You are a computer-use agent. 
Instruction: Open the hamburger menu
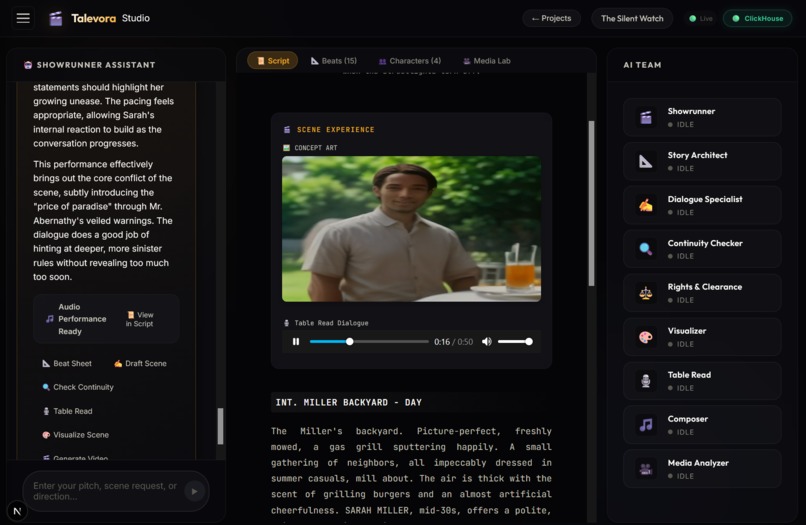coord(23,18)
